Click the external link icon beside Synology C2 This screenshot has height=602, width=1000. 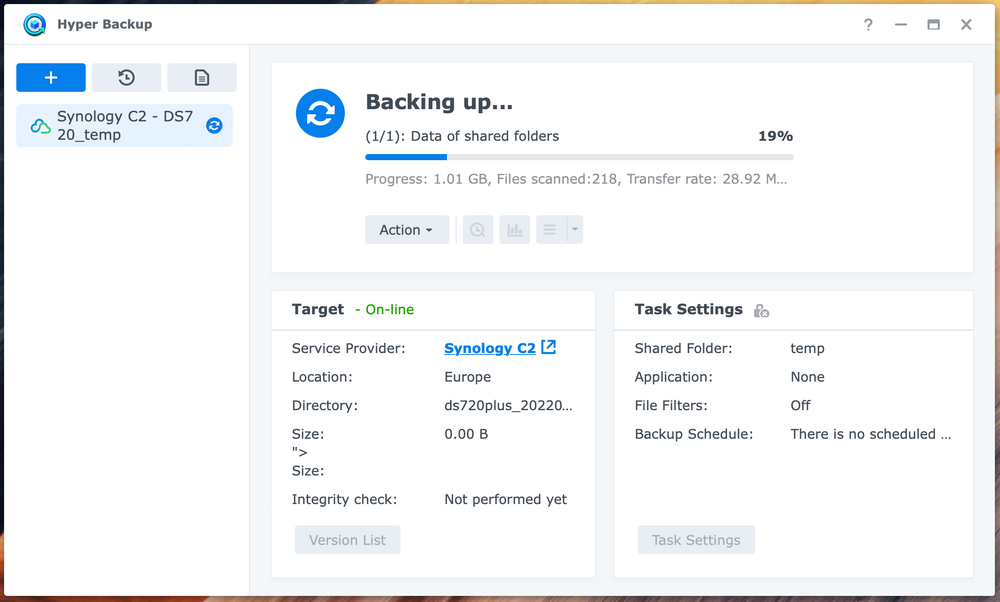coord(548,347)
